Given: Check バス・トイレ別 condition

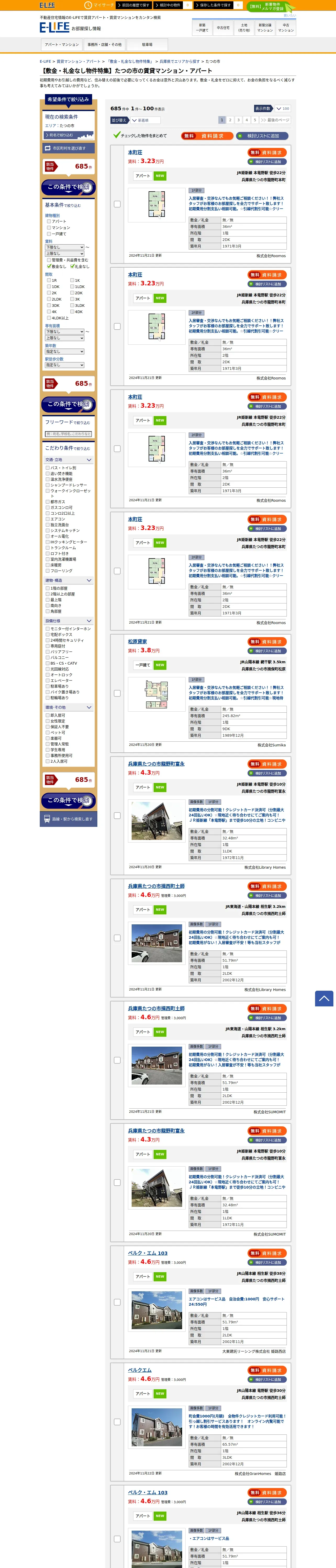Looking at the screenshot, I should click(48, 468).
